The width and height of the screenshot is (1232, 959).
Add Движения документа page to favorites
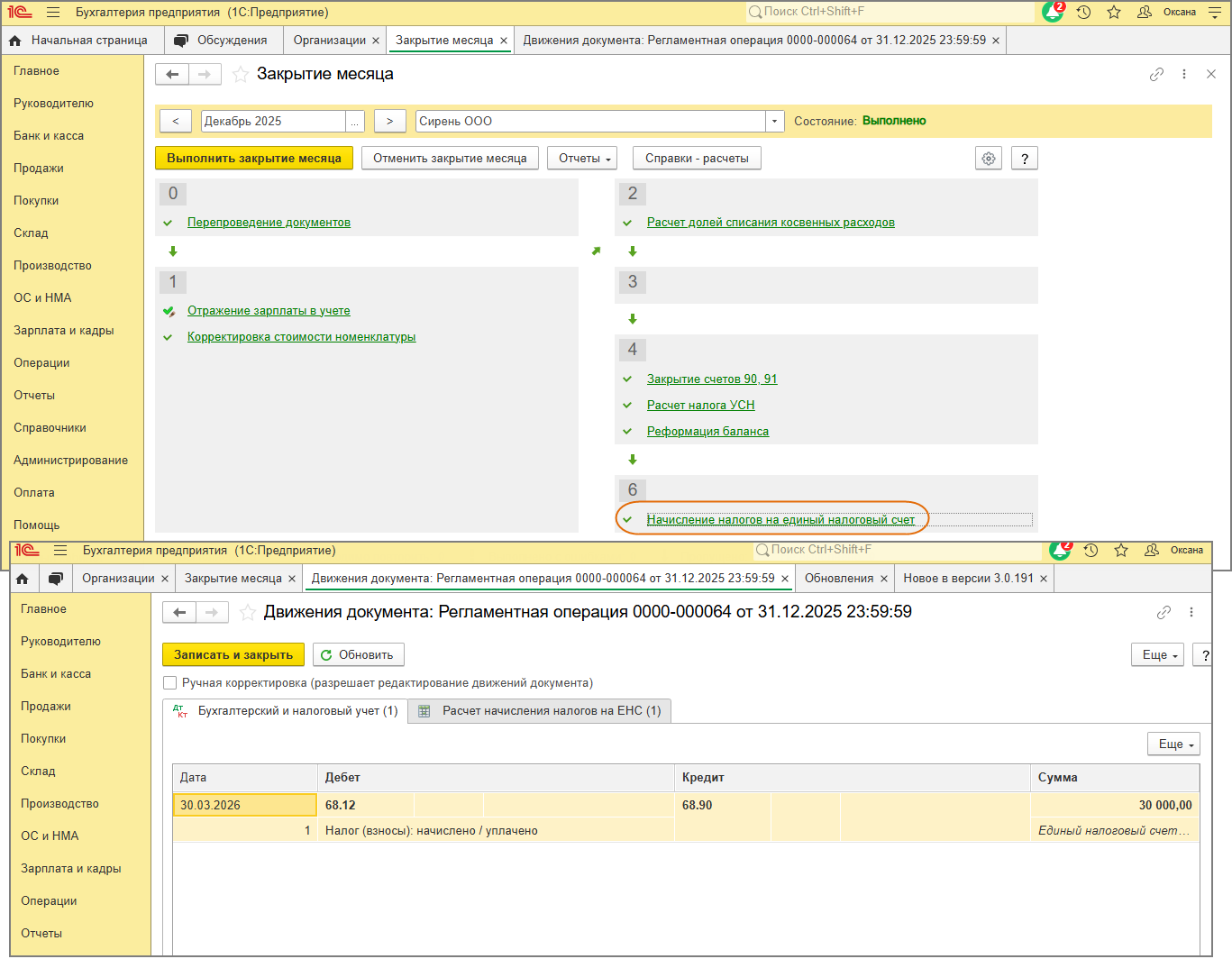pos(248,613)
